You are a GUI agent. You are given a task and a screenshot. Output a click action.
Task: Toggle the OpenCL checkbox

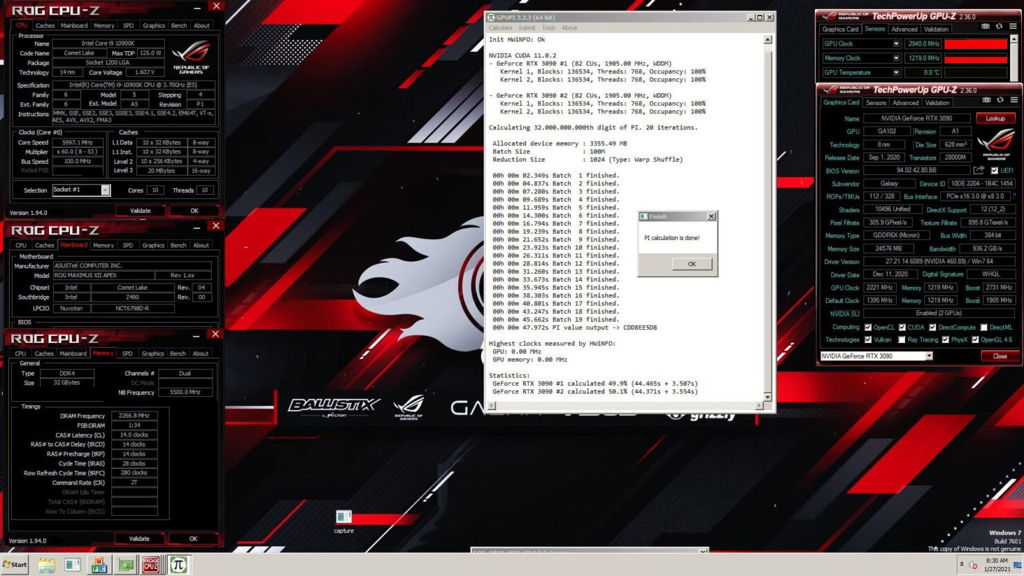click(868, 328)
